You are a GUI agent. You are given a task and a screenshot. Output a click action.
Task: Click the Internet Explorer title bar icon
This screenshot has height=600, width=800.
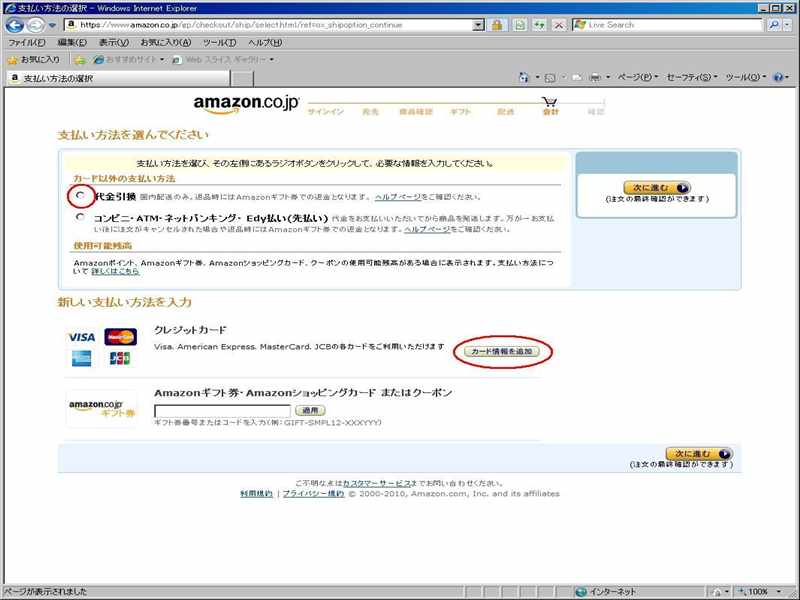10,8
